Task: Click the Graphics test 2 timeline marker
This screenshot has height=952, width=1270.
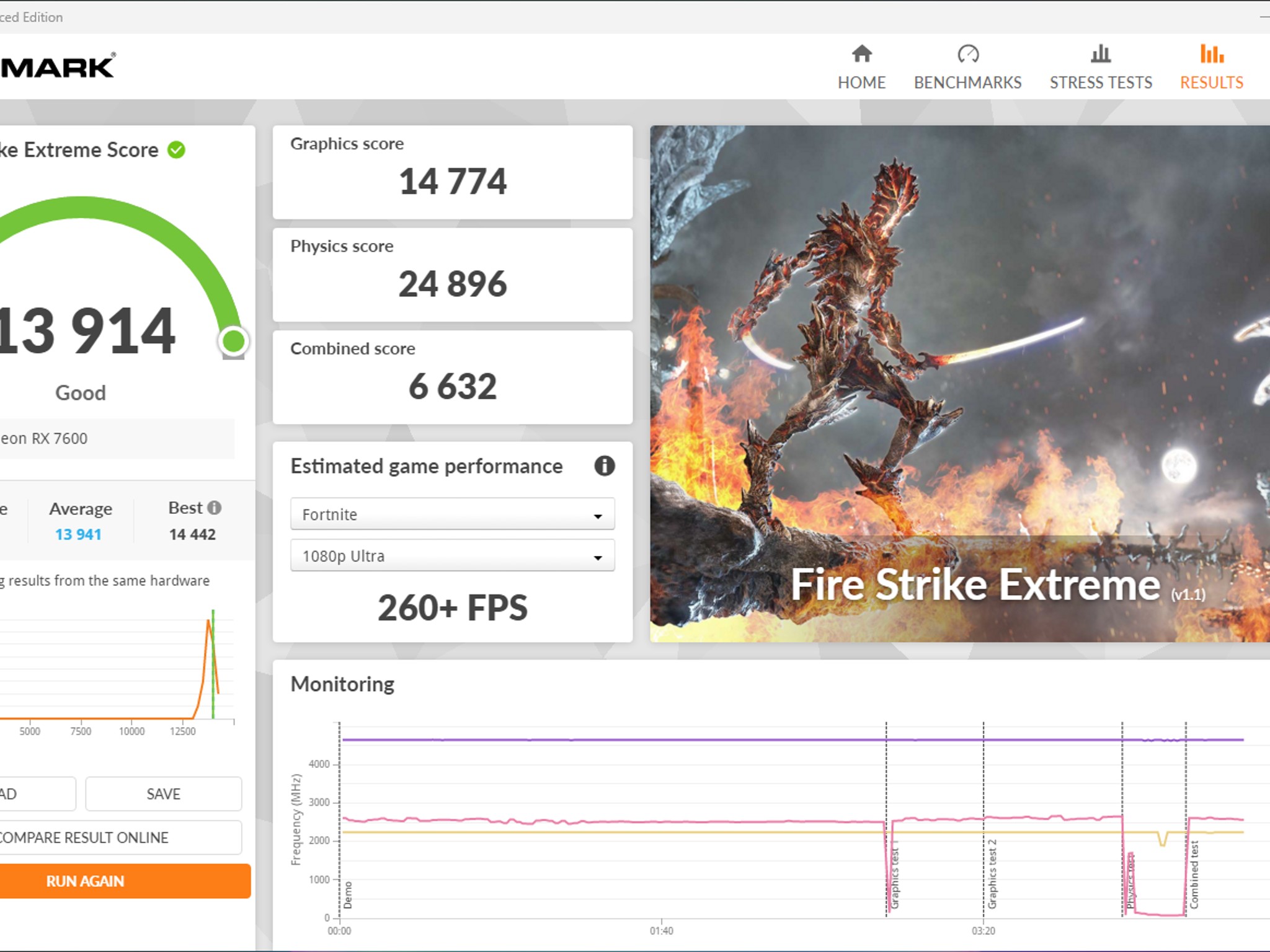Action: click(x=992, y=874)
